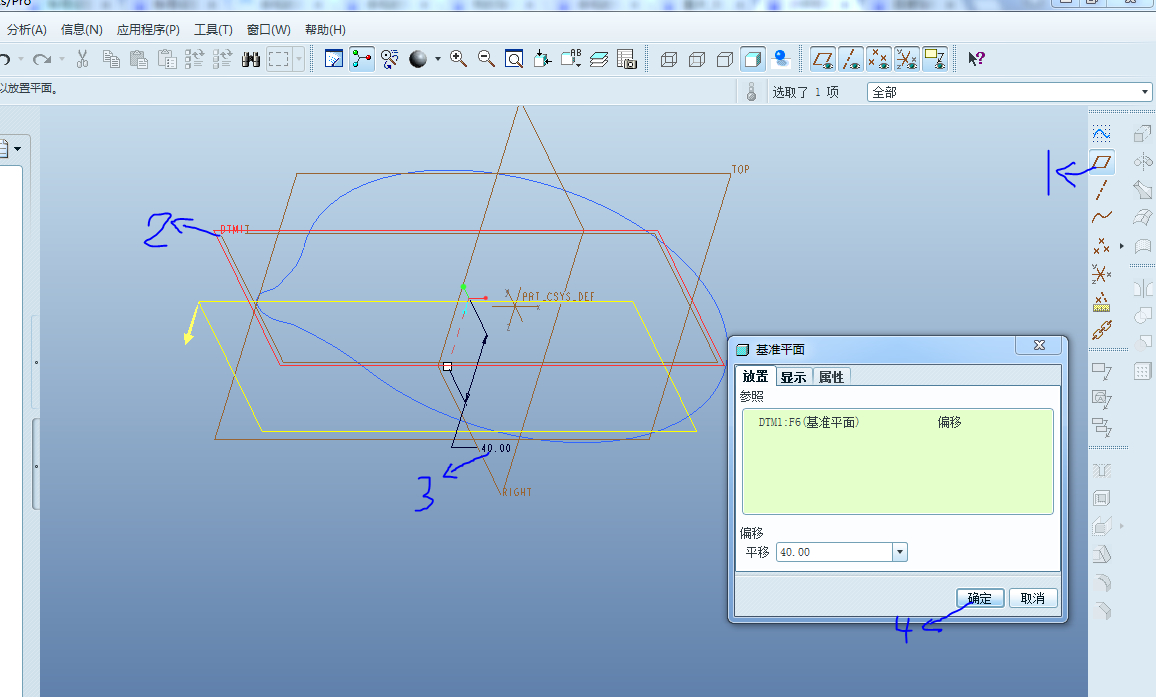Select the datum coordinate system tool

tap(1101, 273)
